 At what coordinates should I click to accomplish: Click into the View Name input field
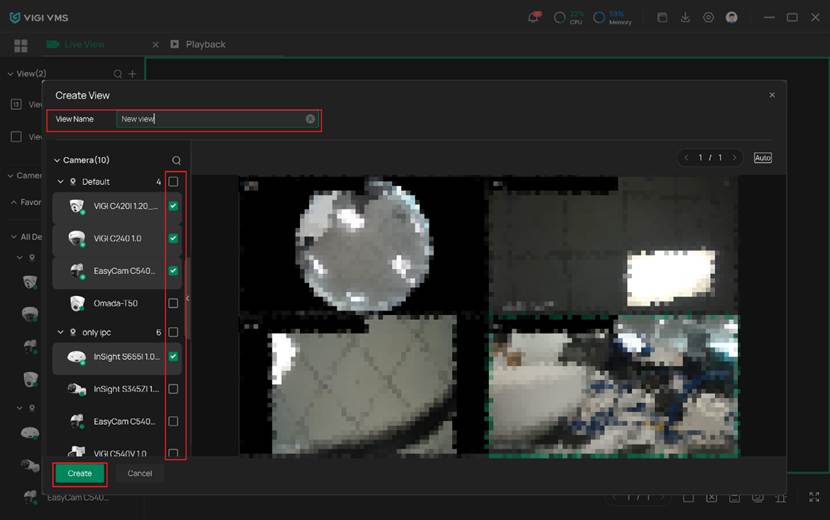point(210,119)
